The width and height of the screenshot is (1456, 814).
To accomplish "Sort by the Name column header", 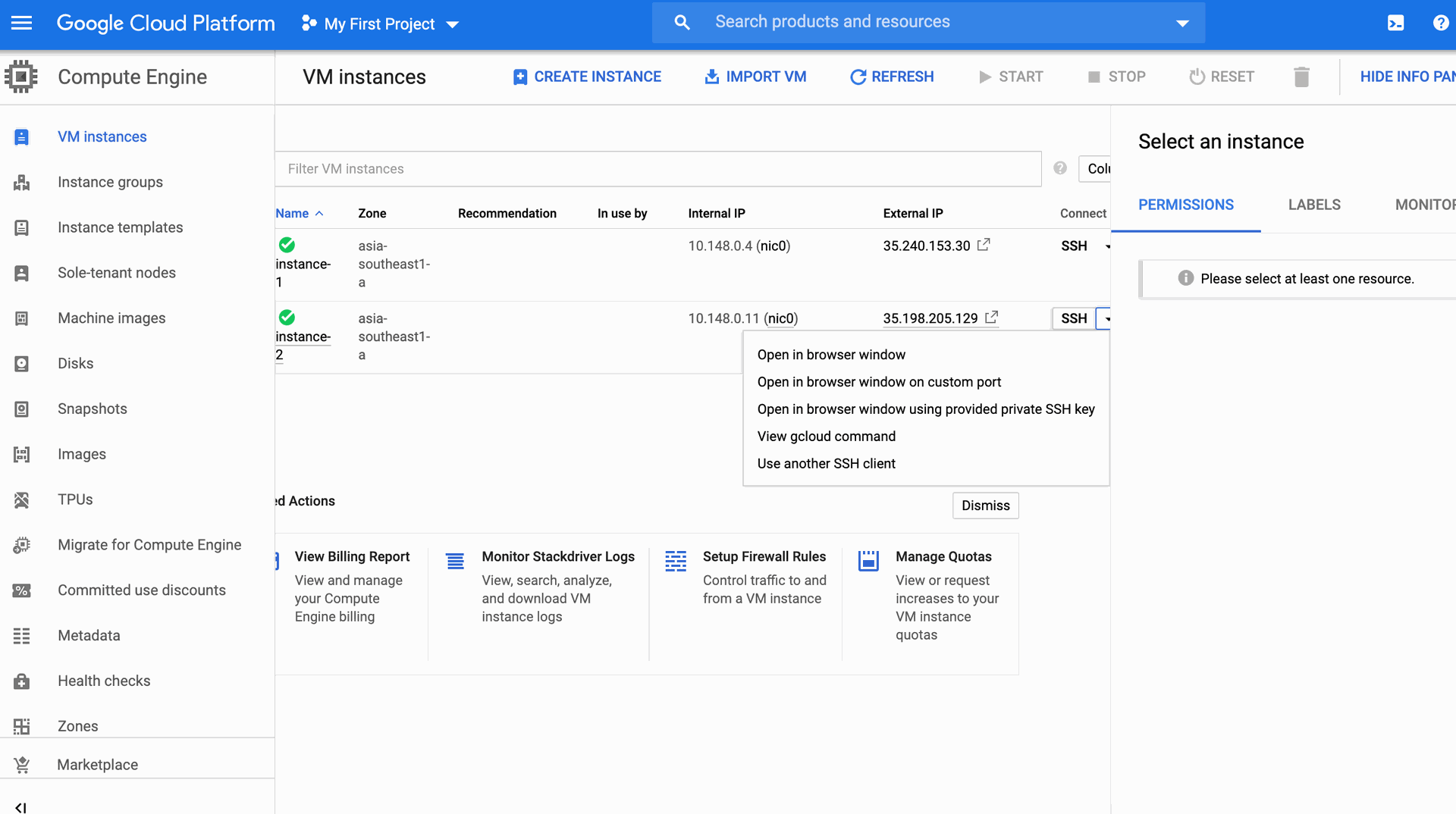I will coord(300,214).
